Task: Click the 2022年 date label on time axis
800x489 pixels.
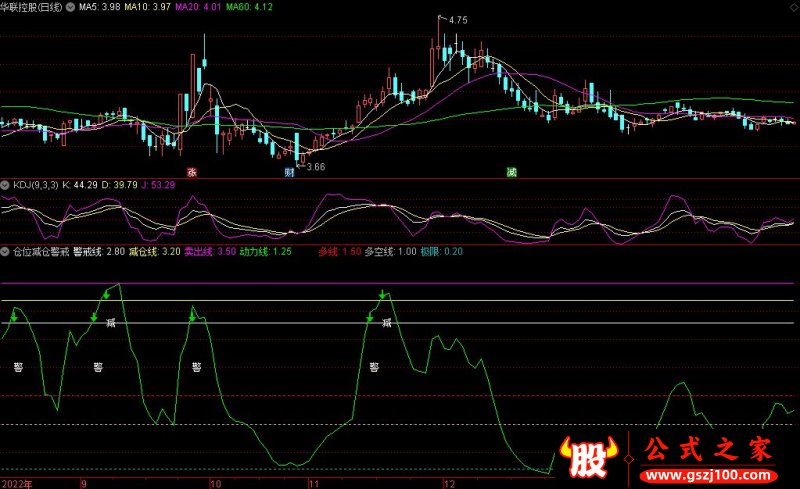Action: coord(16,482)
